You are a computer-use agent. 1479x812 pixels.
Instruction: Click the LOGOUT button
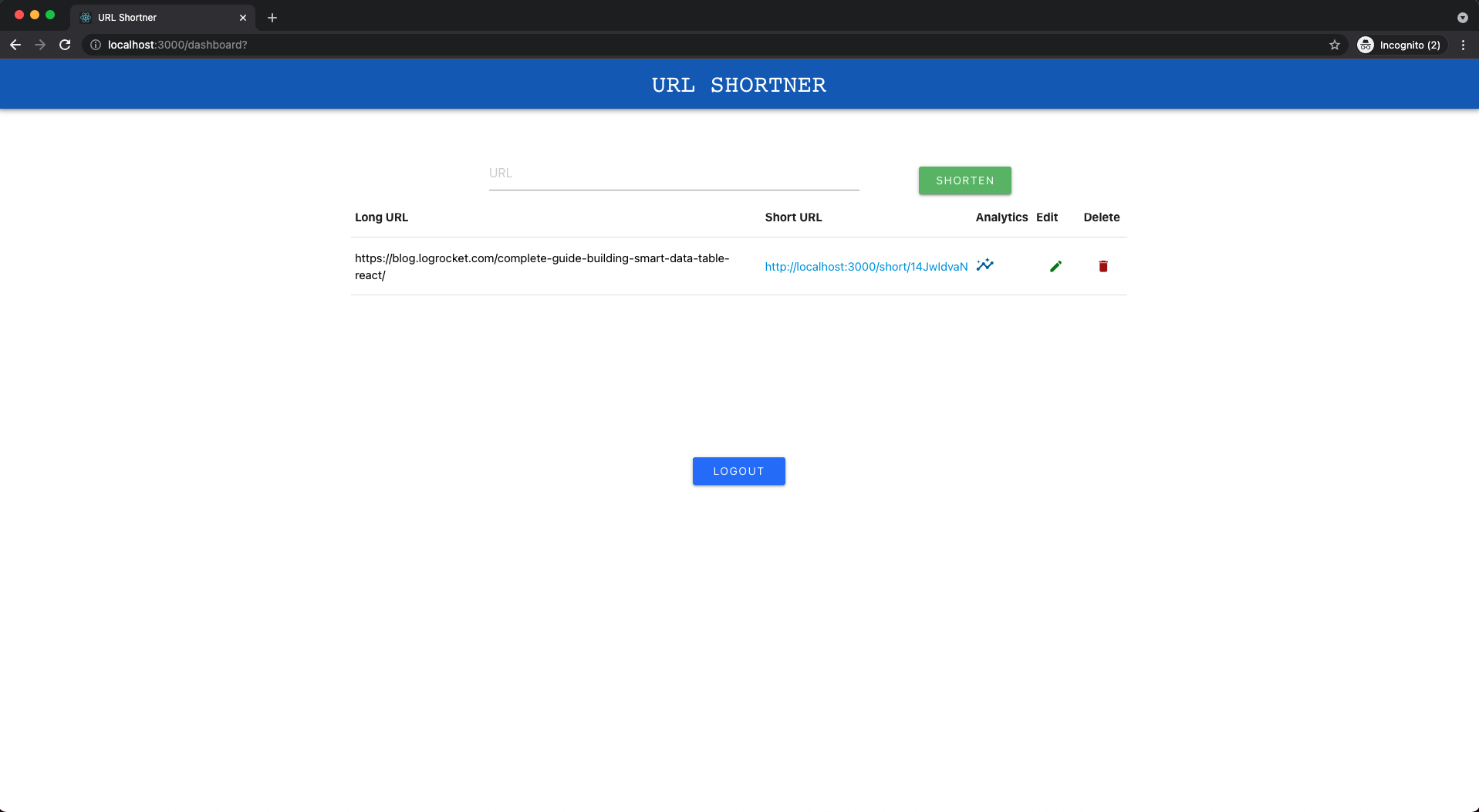738,470
